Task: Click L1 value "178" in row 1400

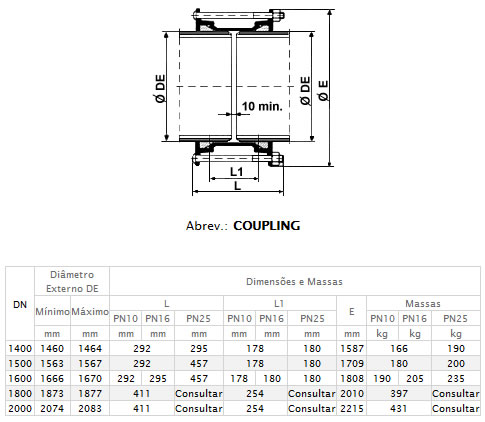Action: click(x=255, y=349)
